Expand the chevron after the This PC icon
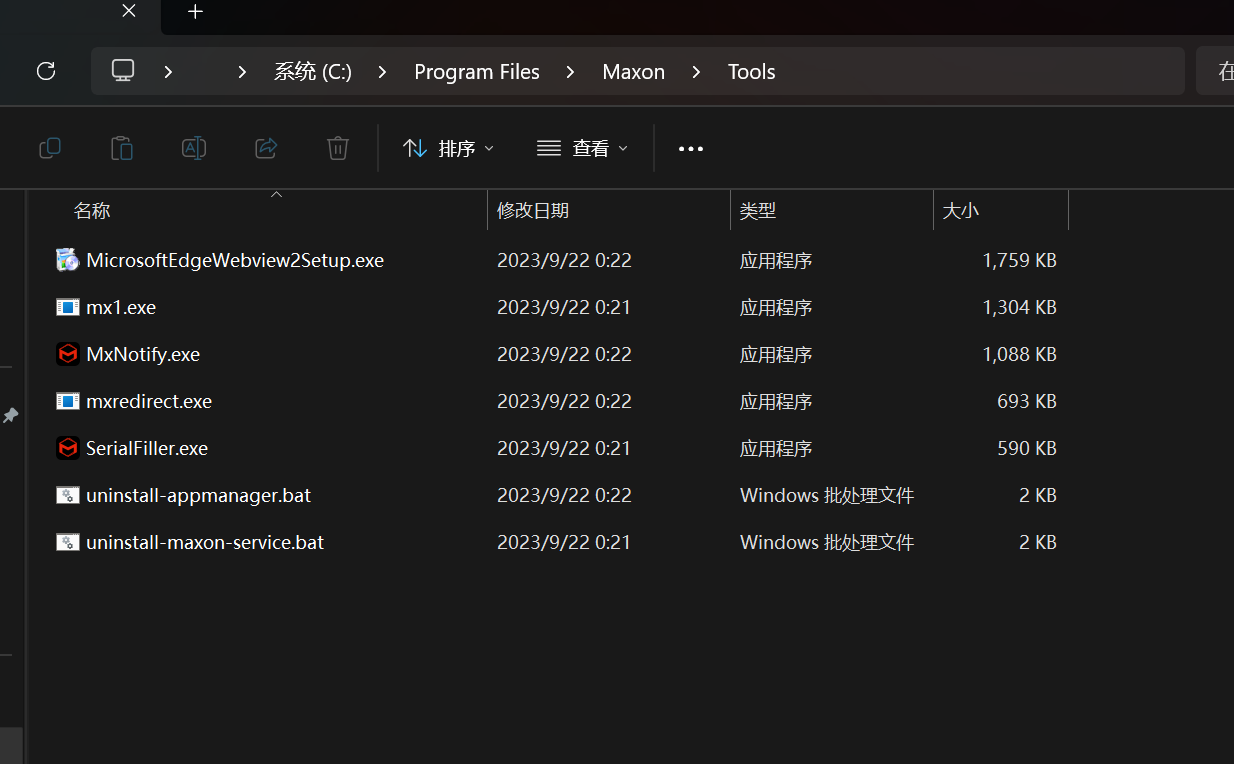This screenshot has height=764, width=1234. point(168,72)
